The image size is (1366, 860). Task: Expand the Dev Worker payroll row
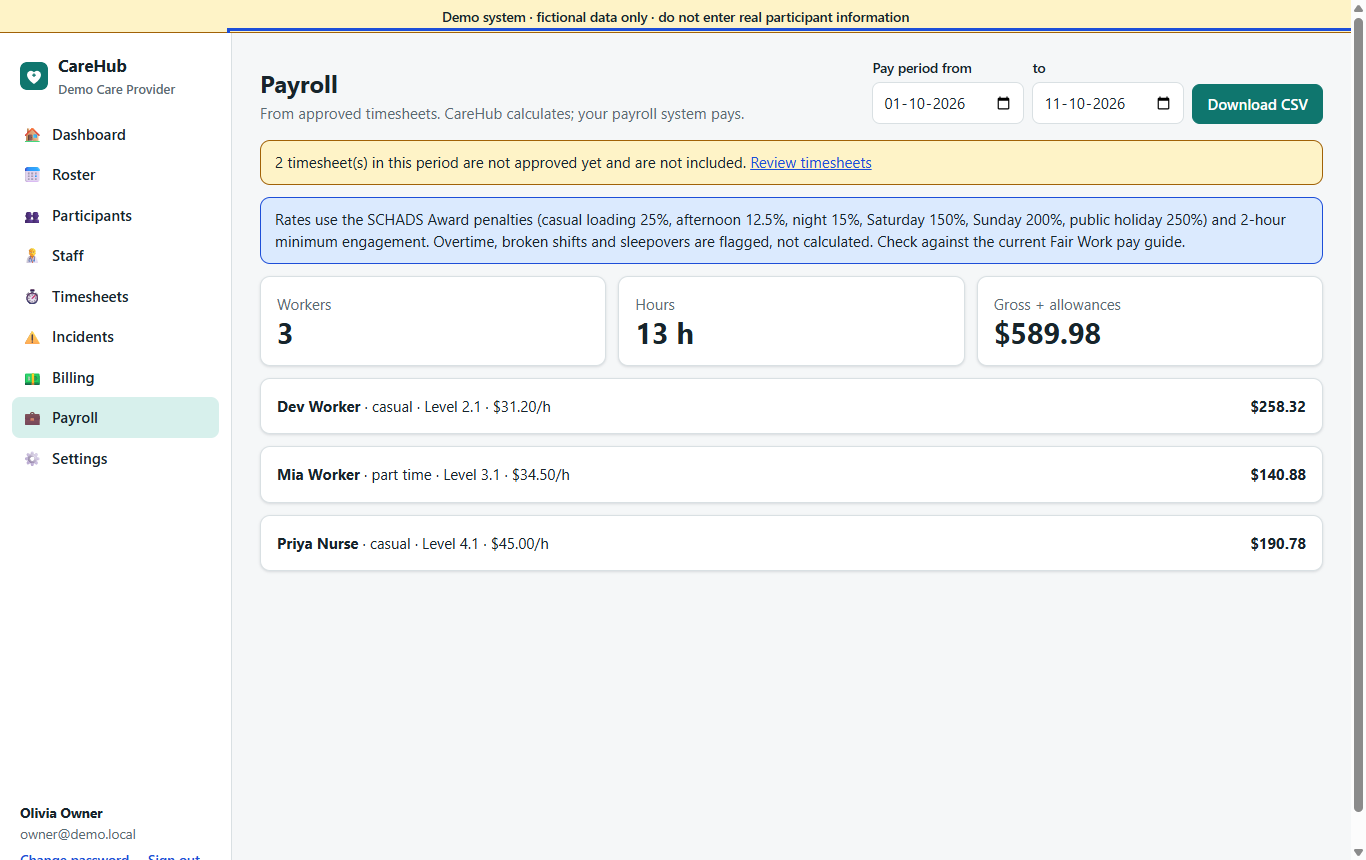pyautogui.click(x=791, y=407)
